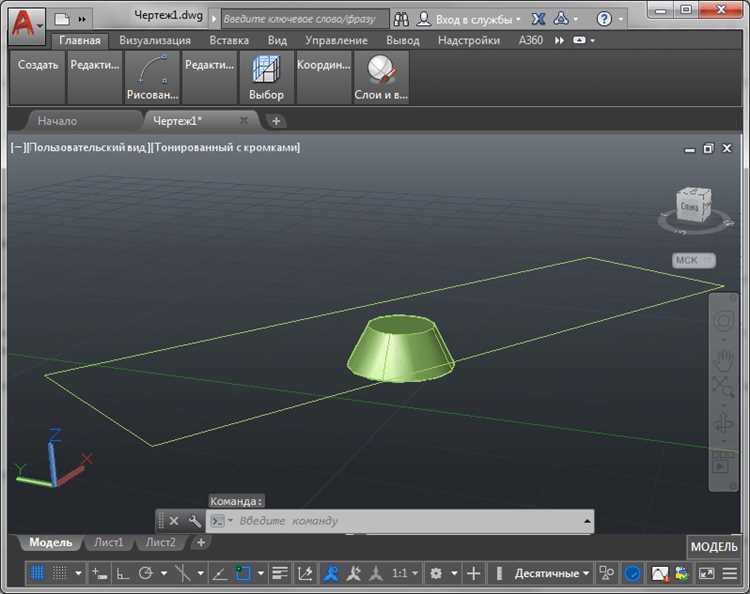Image resolution: width=750 pixels, height=594 pixels.
Task: Expand the Создать ribbon panel
Action: tap(38, 77)
